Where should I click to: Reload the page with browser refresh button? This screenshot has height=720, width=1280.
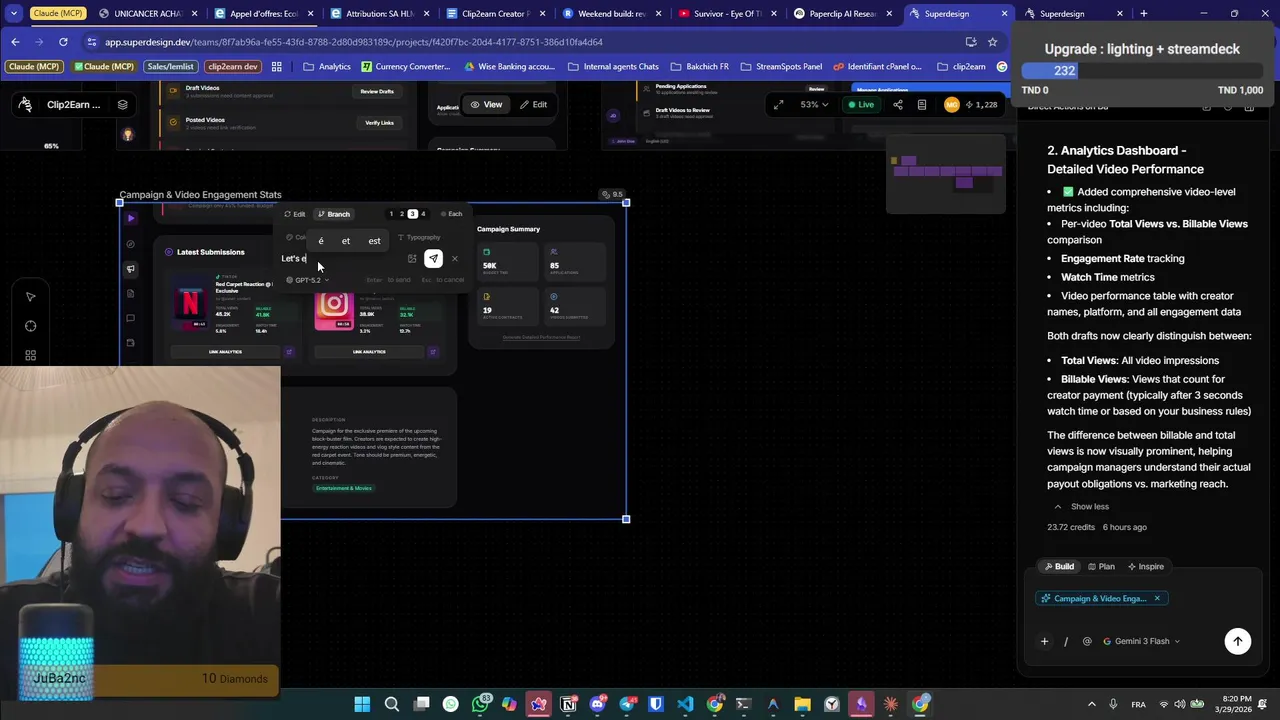(x=63, y=42)
